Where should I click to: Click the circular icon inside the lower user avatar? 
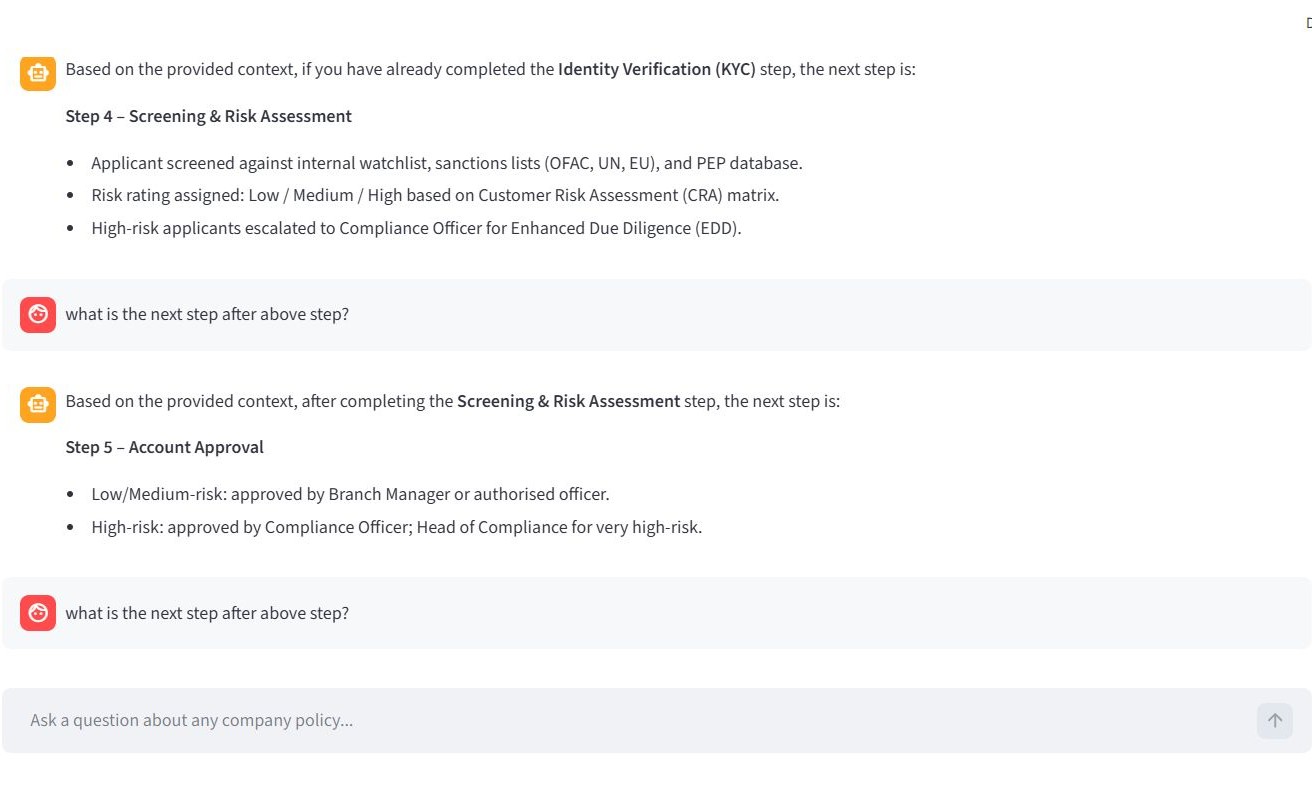coord(37,613)
